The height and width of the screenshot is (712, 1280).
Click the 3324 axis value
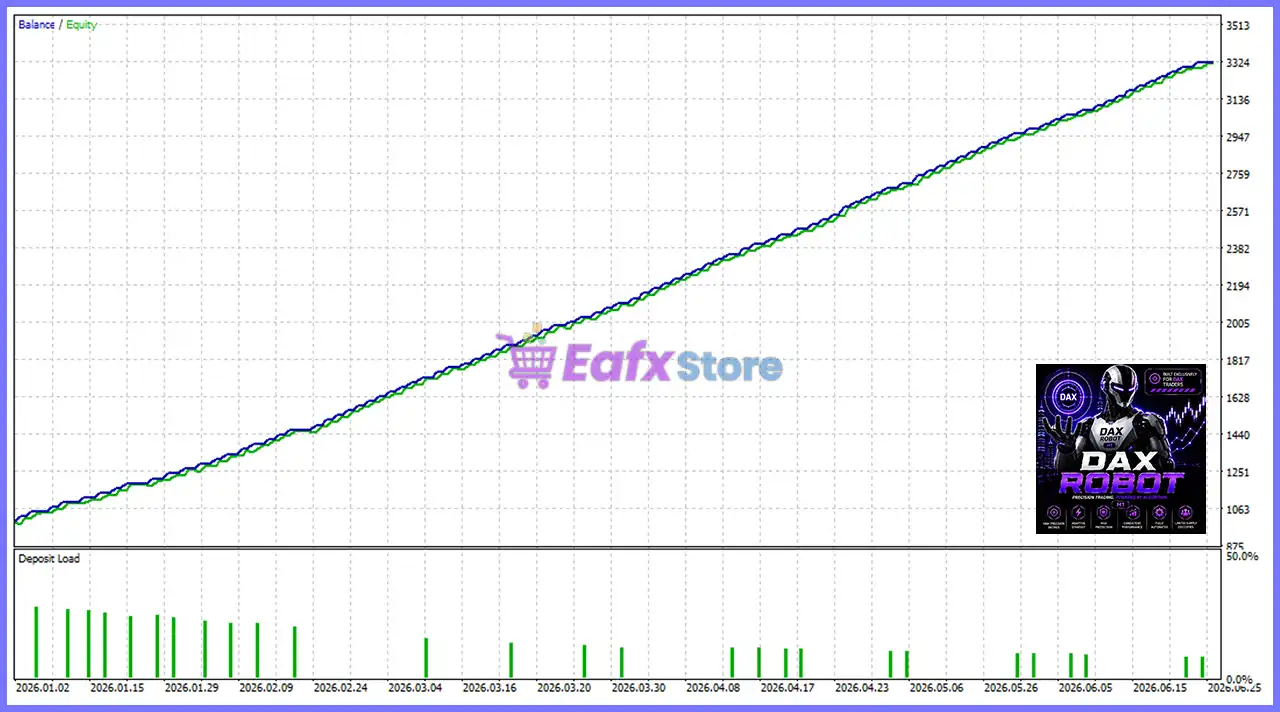tap(1238, 63)
